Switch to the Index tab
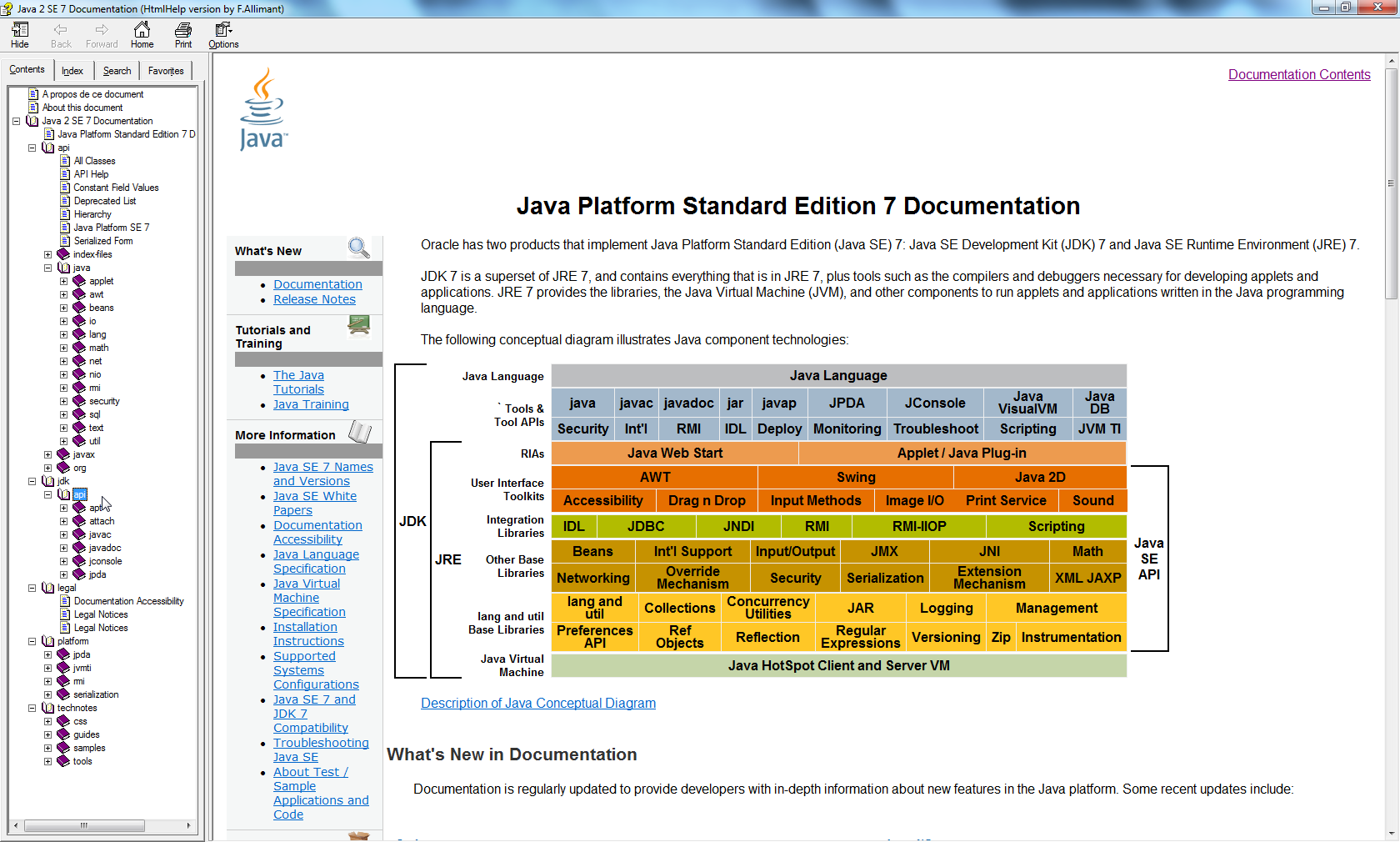The height and width of the screenshot is (842, 1400). [x=72, y=71]
